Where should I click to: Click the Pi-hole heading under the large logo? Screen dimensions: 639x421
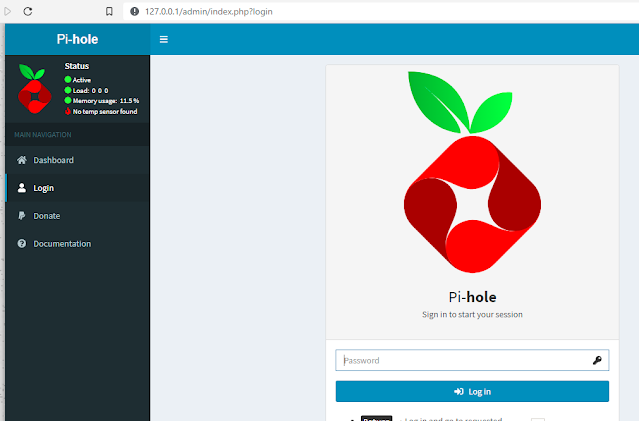tap(472, 297)
